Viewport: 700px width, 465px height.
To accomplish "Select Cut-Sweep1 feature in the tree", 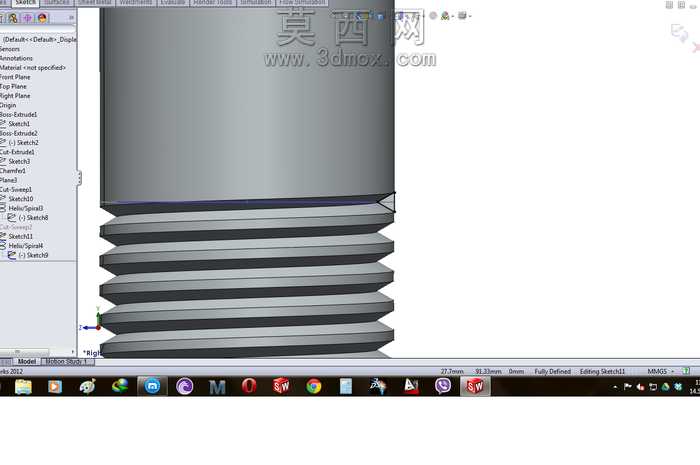I will (16, 189).
